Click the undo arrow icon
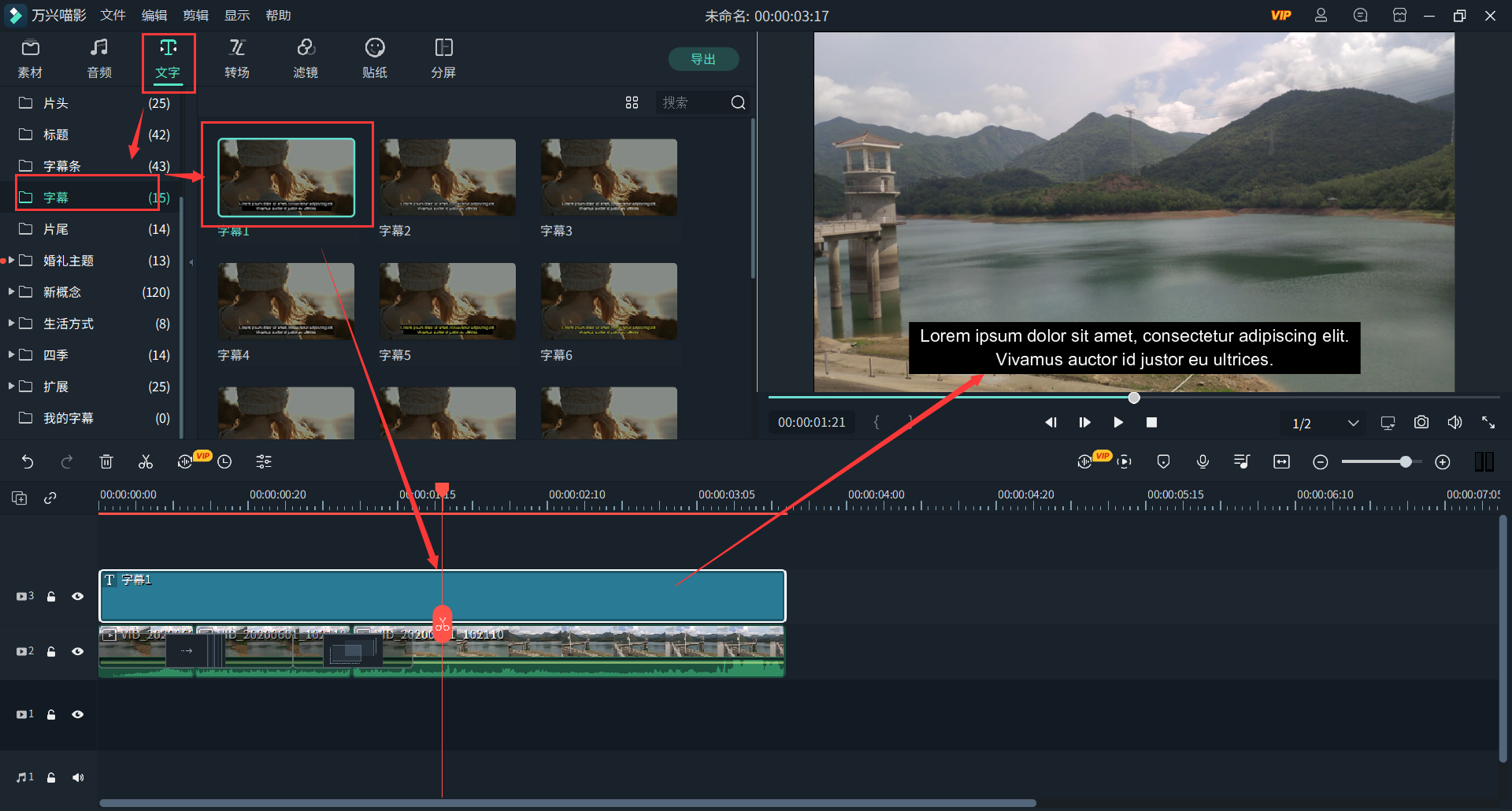The height and width of the screenshot is (811, 1512). coord(28,462)
